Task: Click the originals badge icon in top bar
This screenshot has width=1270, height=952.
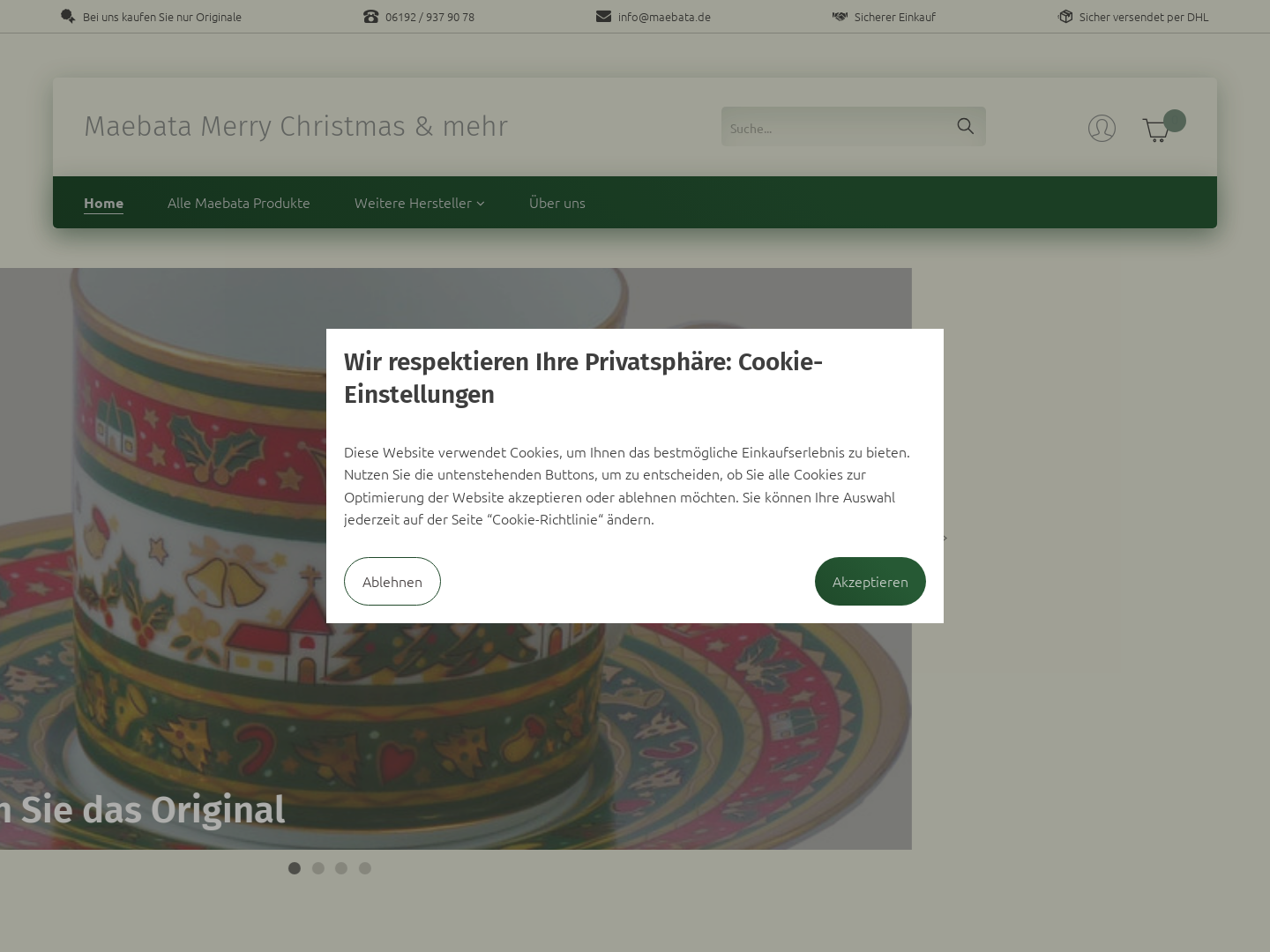Action: 68,16
